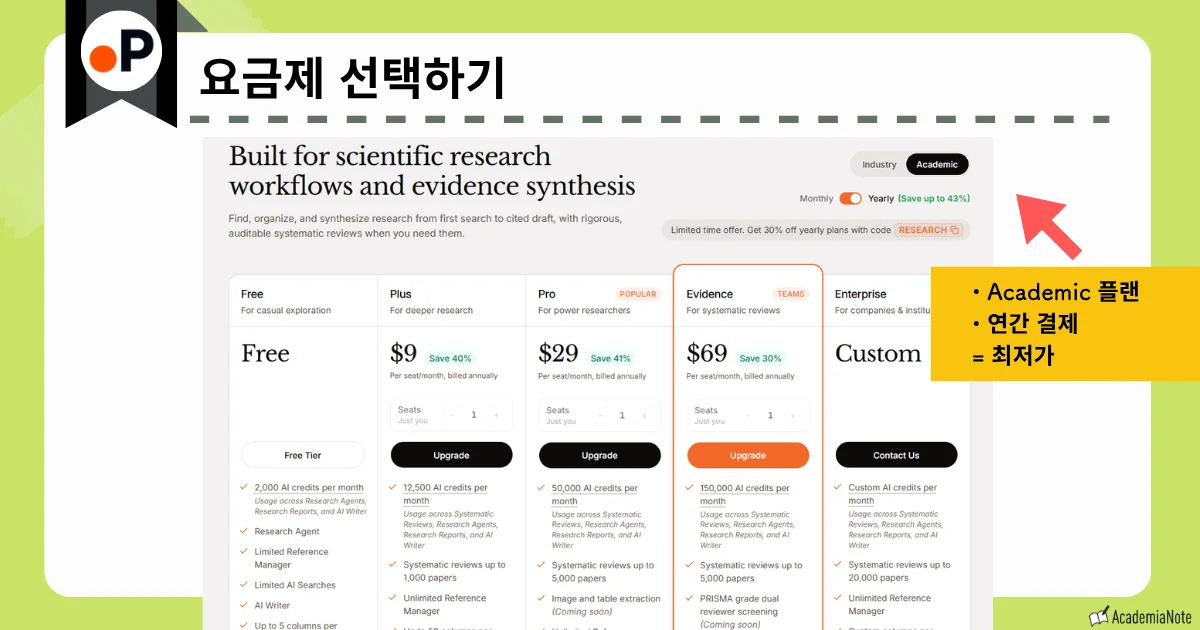This screenshot has height=630, width=1200.
Task: Click the 'Research Agent' feature
Action: click(287, 532)
